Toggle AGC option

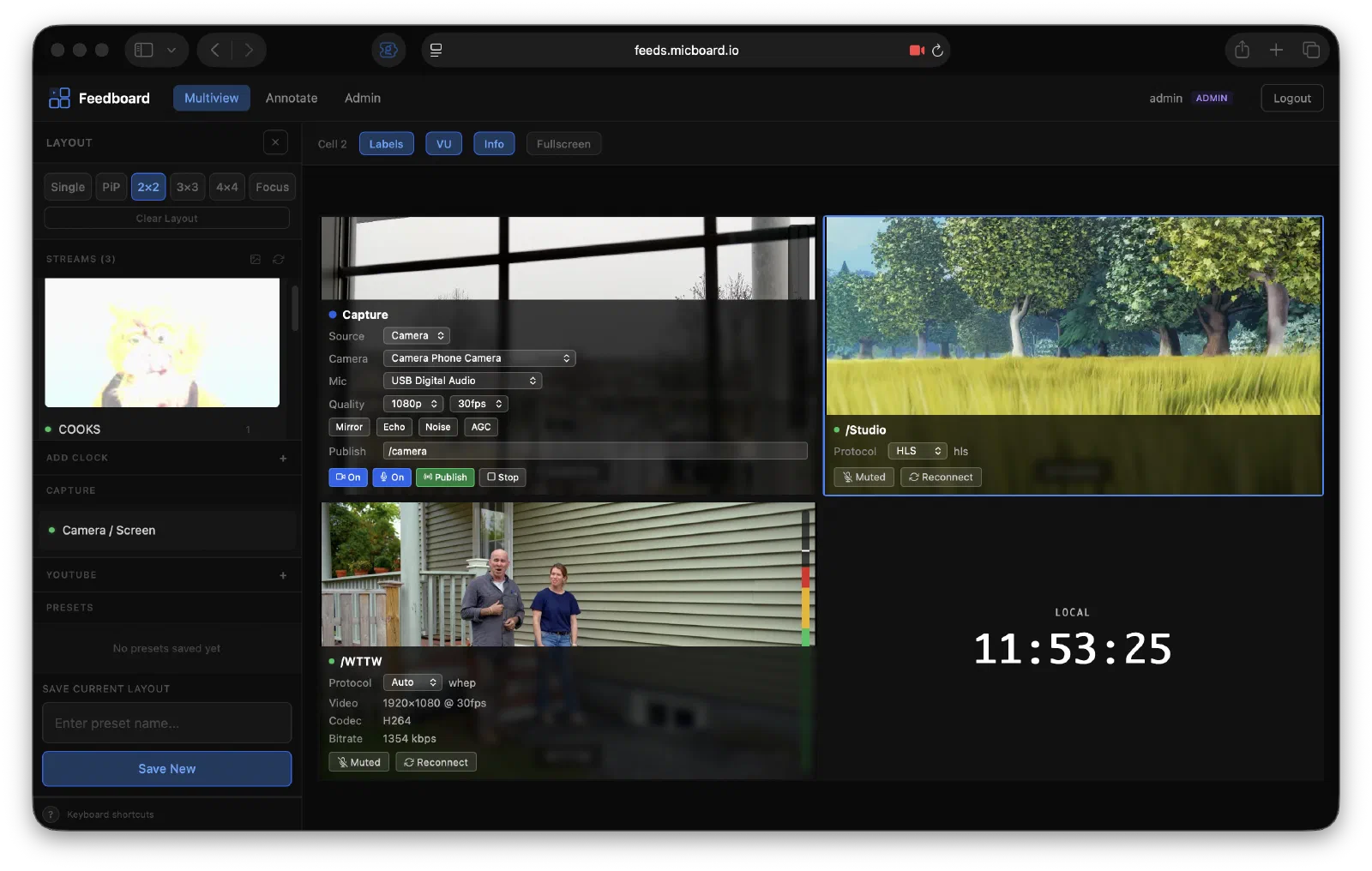[x=481, y=427]
